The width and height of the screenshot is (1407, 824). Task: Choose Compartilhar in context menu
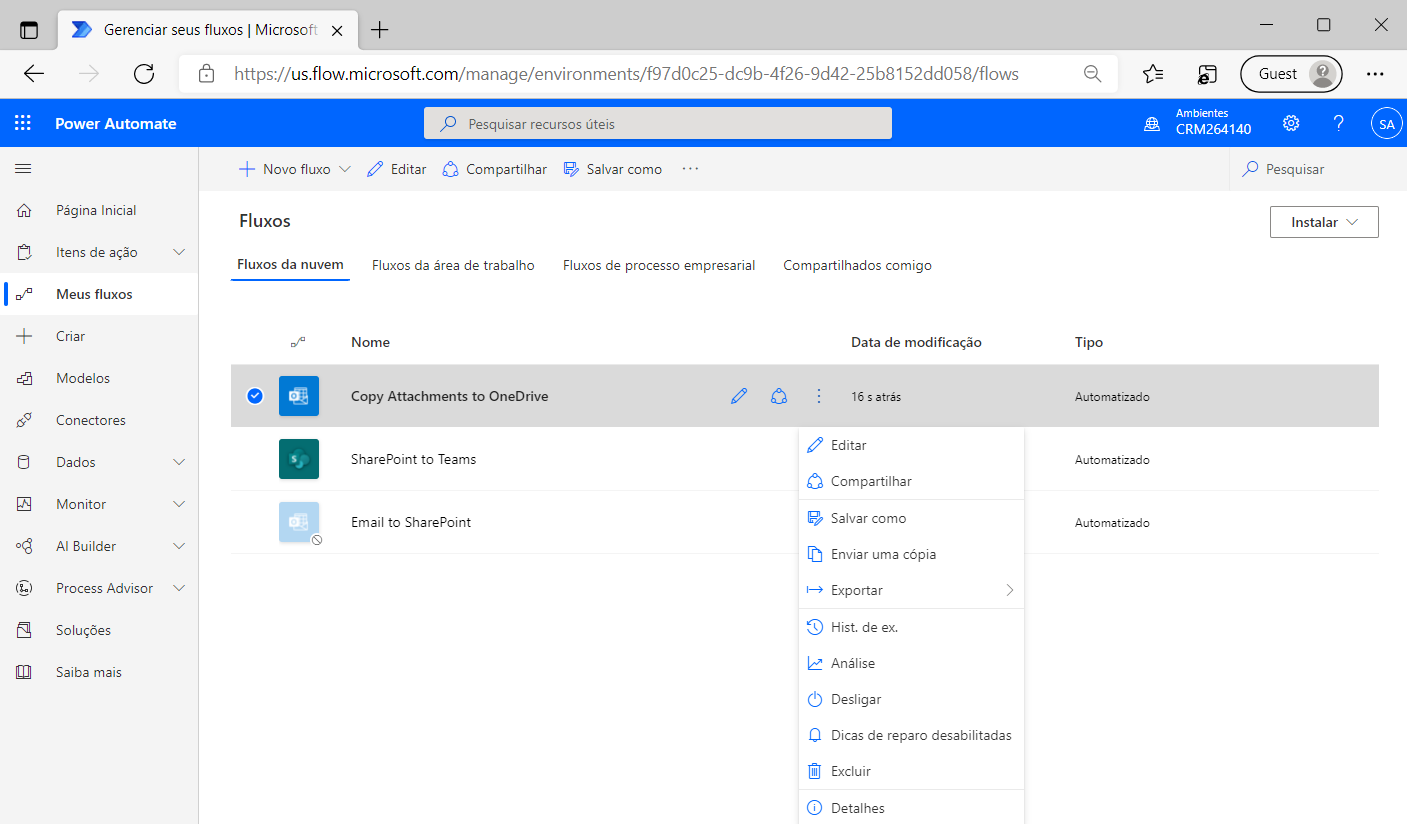pos(912,481)
